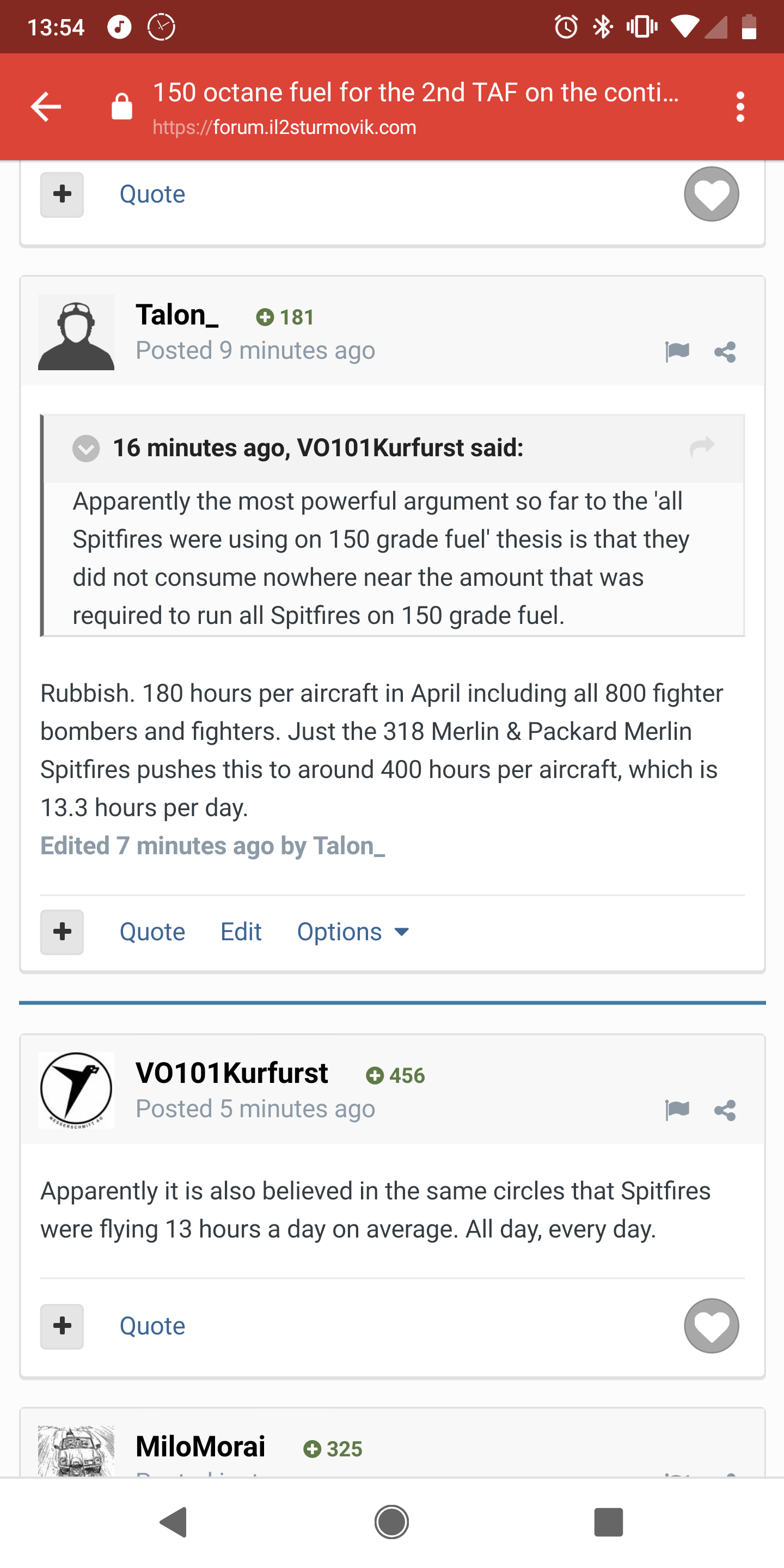This screenshot has height=1568, width=784.
Task: Tap the back arrow in browser header
Action: pos(46,107)
